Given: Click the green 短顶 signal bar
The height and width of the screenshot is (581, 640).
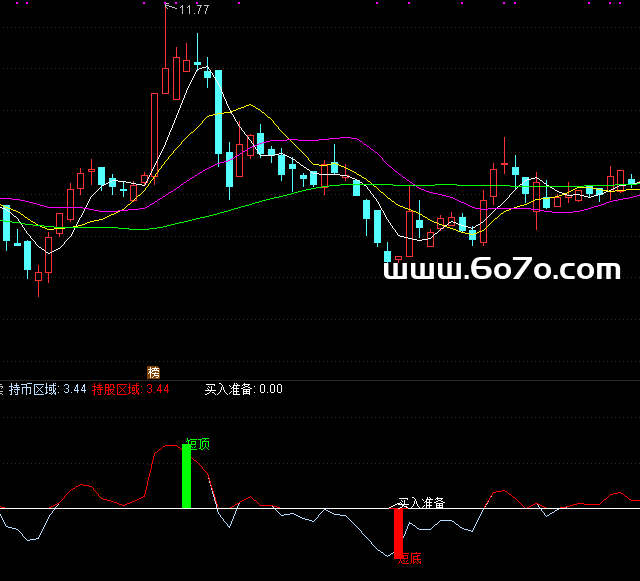Looking at the screenshot, I should 186,477.
